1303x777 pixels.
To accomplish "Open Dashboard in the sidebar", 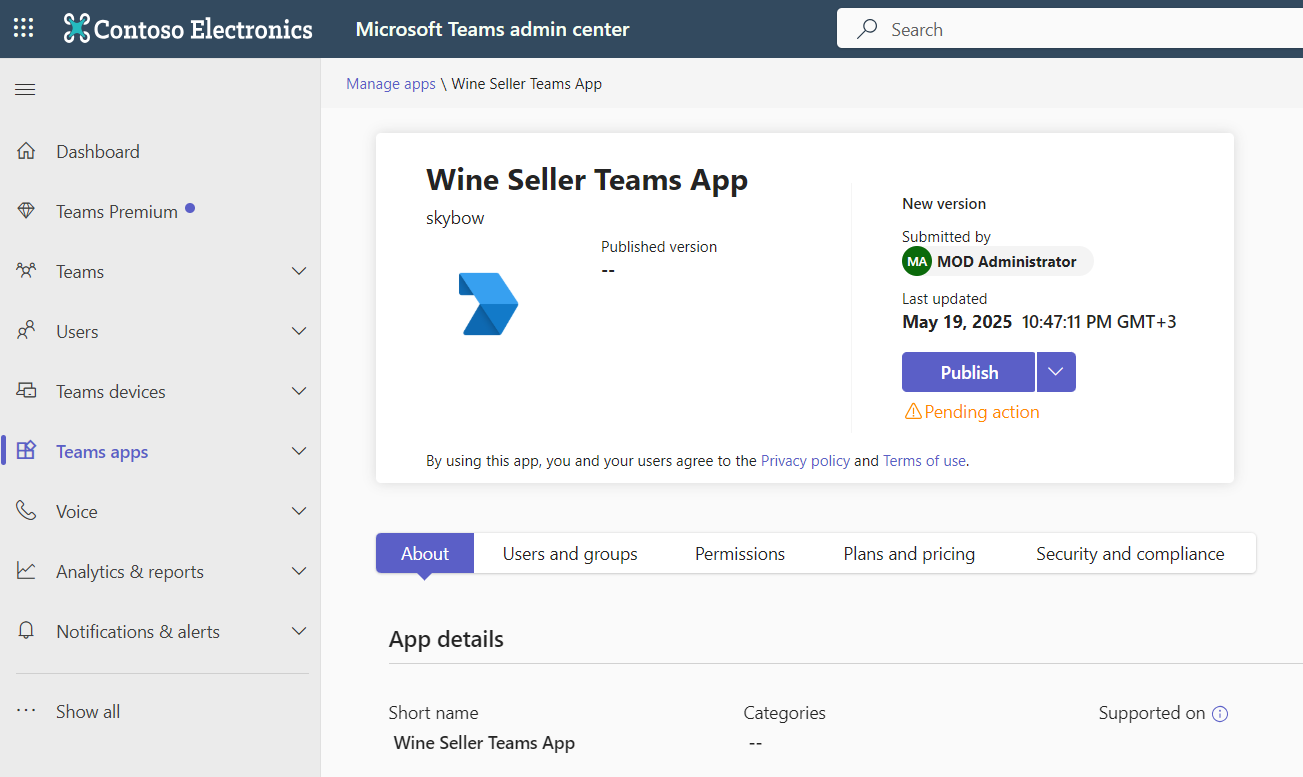I will [x=98, y=152].
